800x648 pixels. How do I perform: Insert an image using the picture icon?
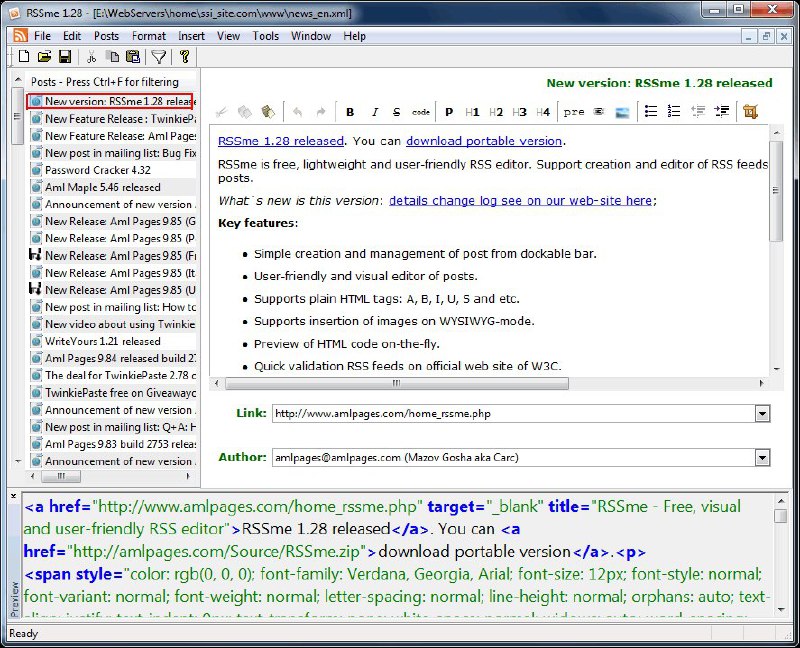[x=622, y=112]
